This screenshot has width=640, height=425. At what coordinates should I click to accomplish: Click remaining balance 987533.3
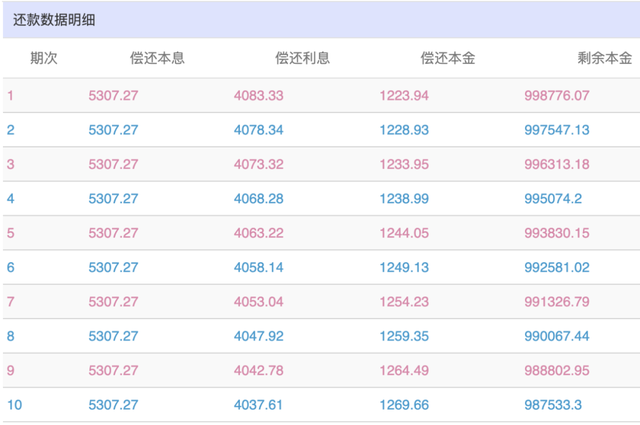(553, 405)
